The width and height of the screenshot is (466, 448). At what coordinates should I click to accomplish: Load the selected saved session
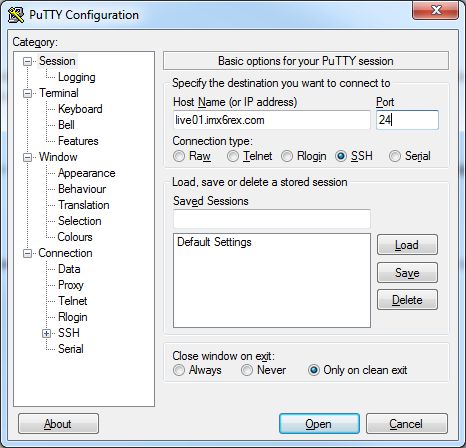(407, 245)
